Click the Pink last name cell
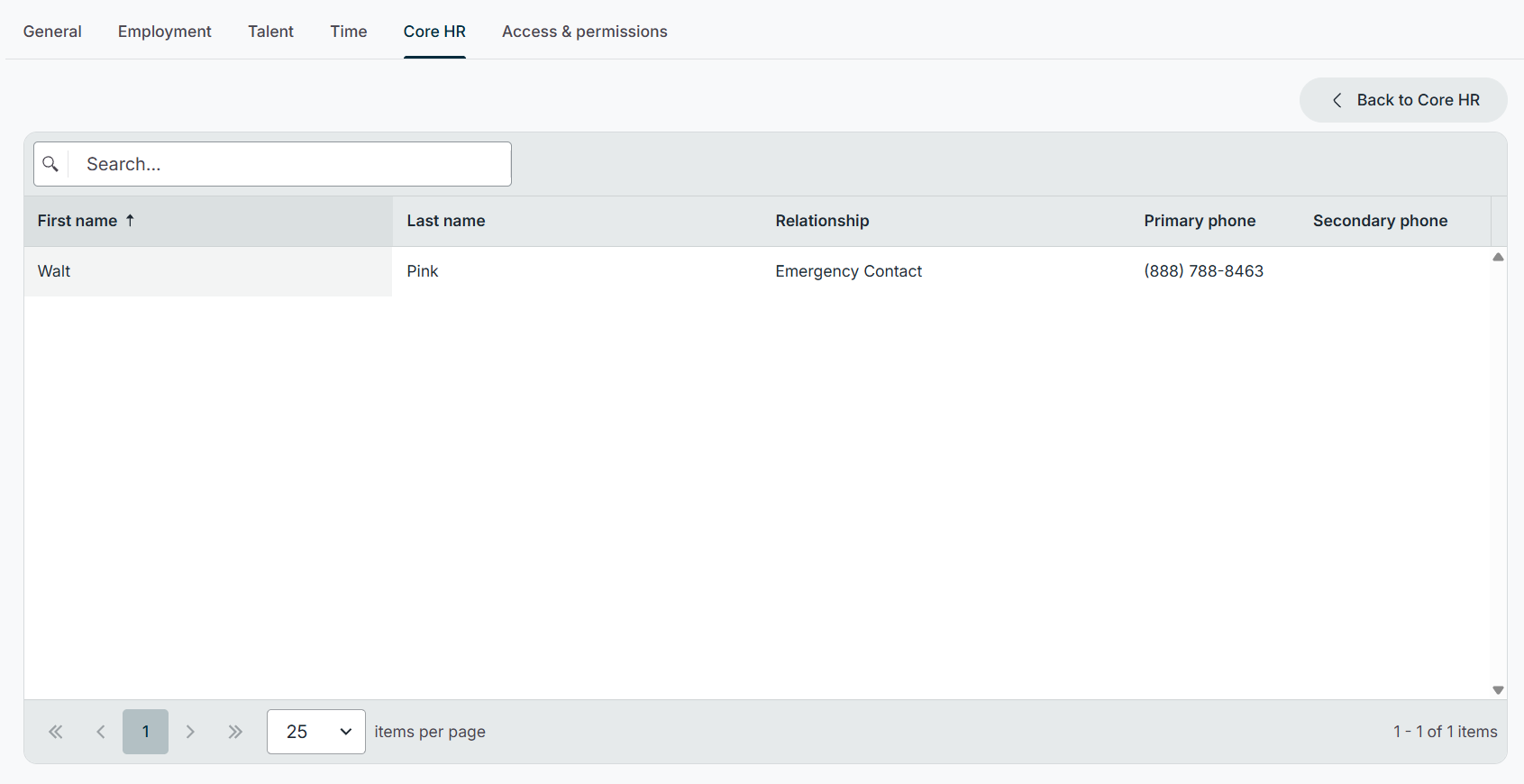 tap(577, 271)
